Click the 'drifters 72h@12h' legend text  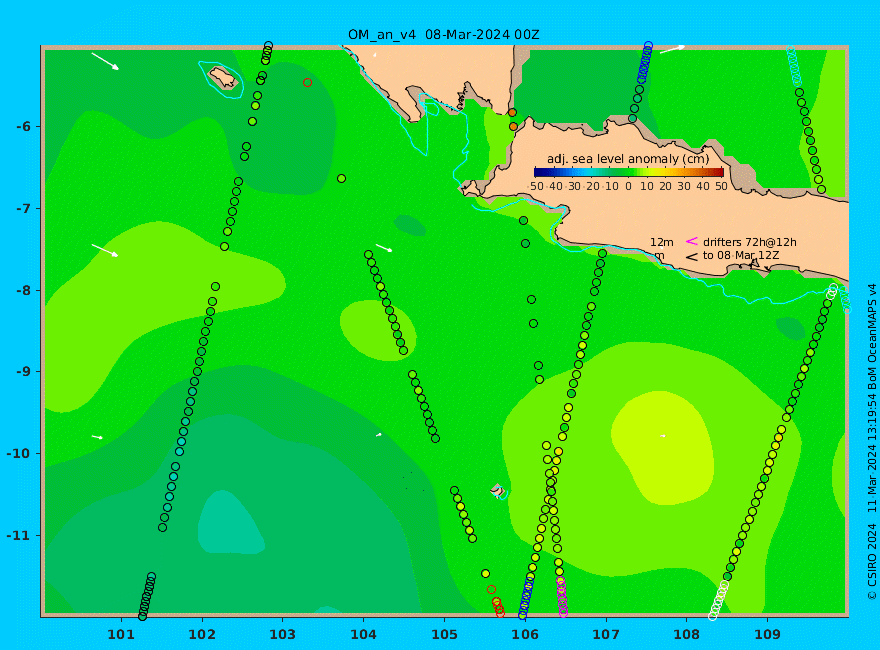coord(750,242)
